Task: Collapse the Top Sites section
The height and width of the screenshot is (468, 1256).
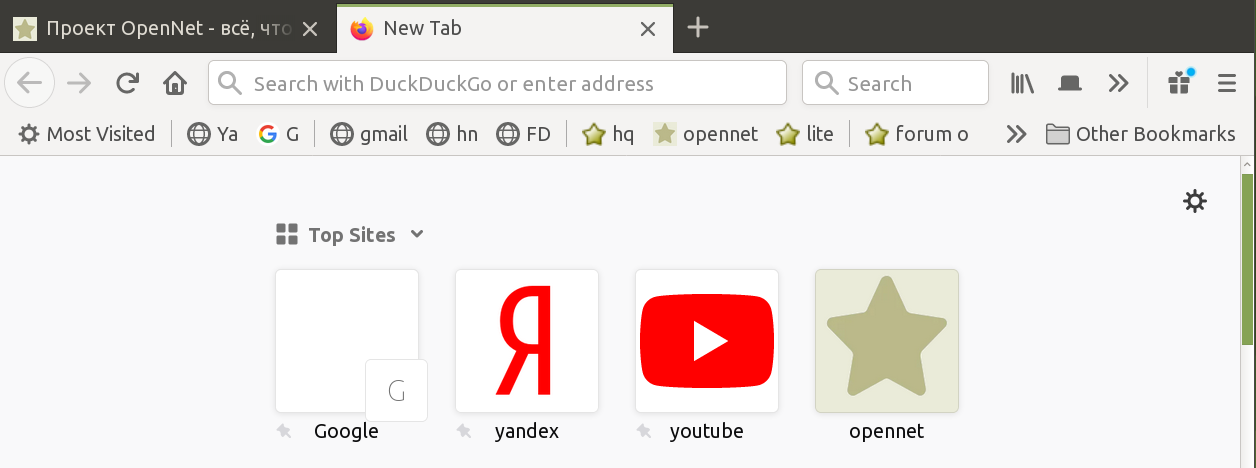Action: (417, 235)
